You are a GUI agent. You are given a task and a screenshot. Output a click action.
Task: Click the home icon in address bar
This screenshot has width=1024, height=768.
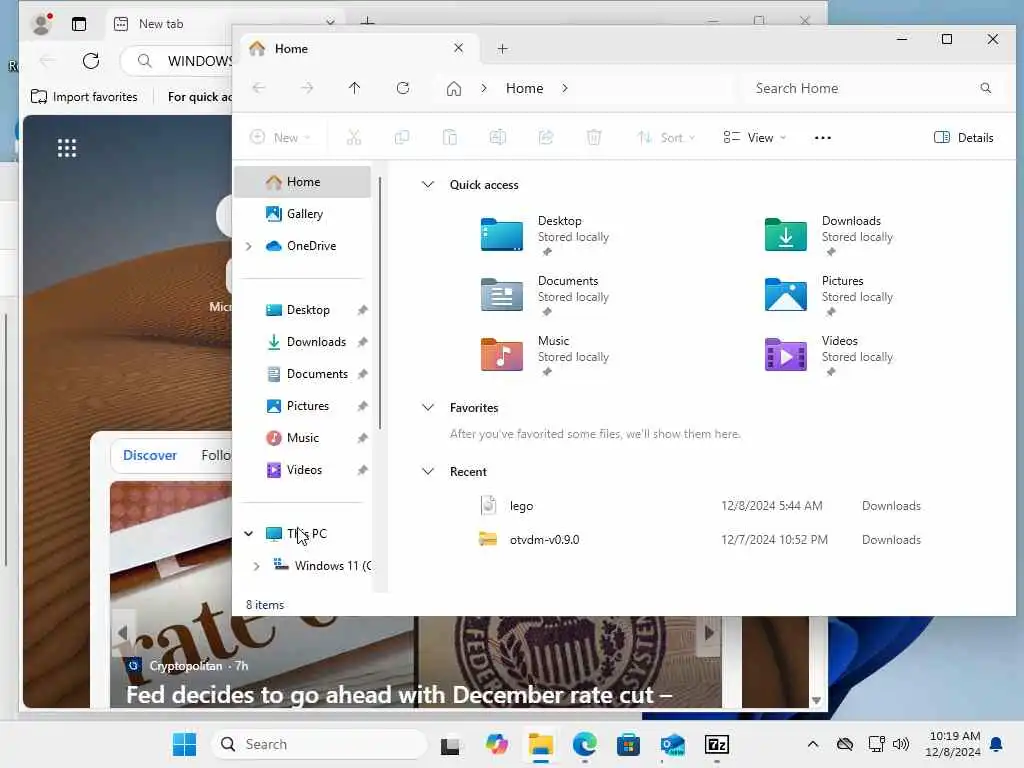pyautogui.click(x=454, y=88)
